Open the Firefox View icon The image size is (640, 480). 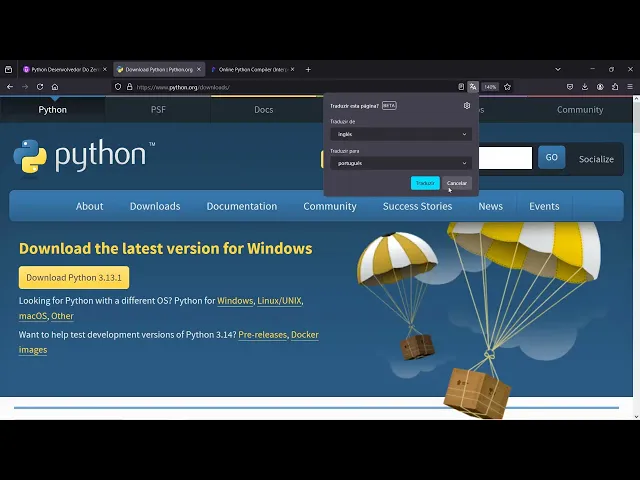(x=8, y=69)
